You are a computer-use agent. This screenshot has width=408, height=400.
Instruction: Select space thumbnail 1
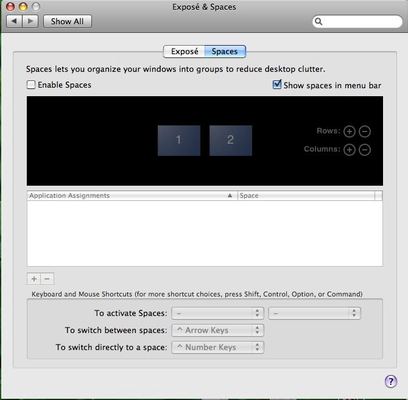tap(179, 140)
